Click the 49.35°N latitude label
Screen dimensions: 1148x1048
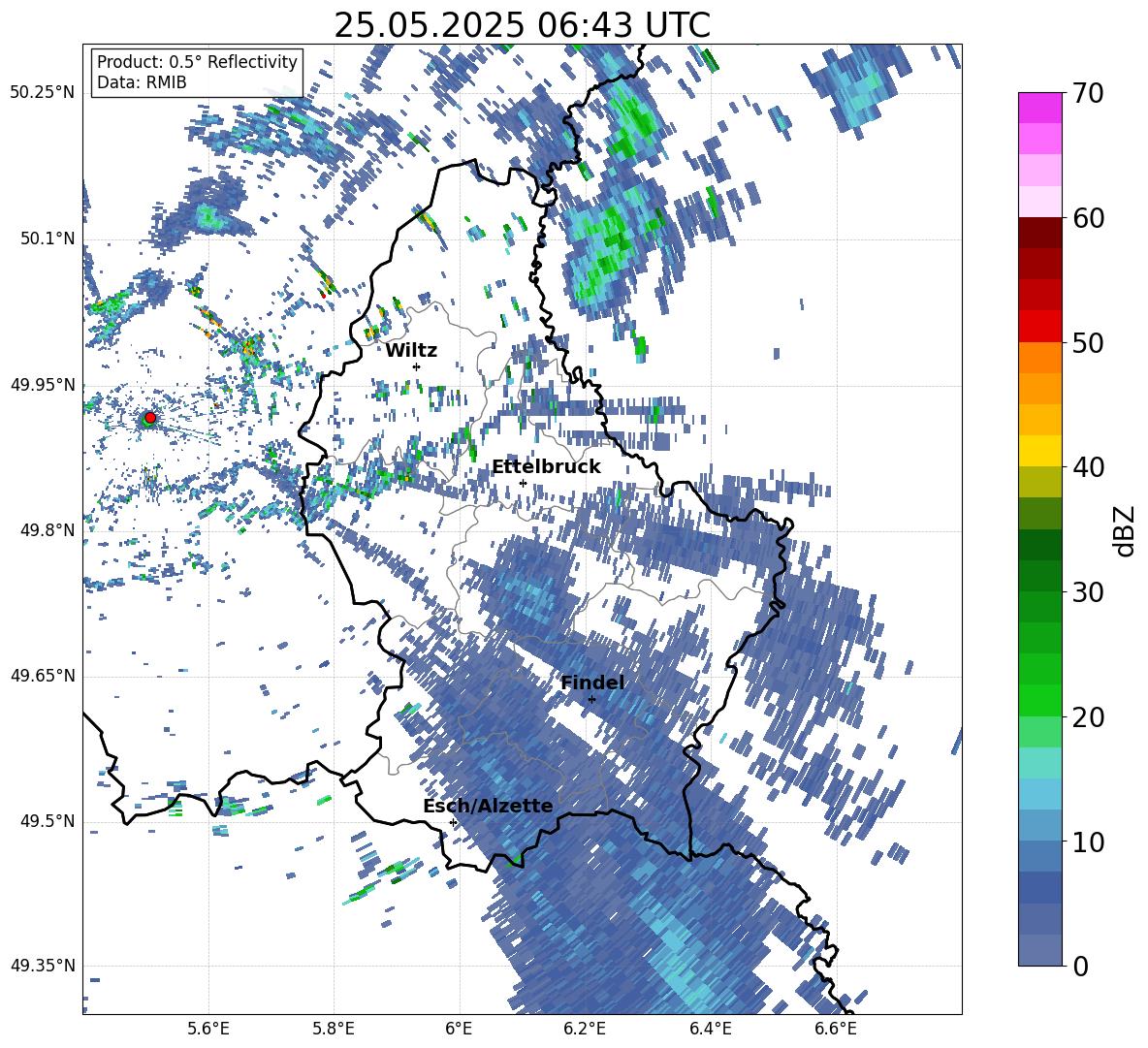click(43, 966)
